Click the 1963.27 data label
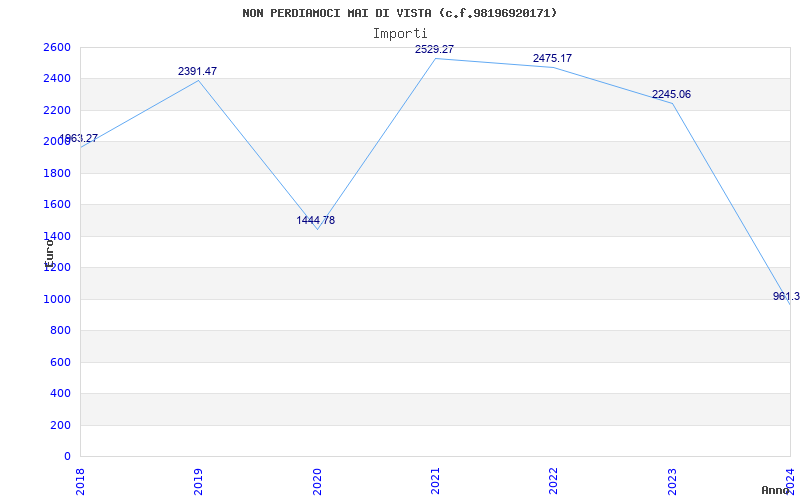Viewport: 800px width, 500px height. [x=79, y=138]
